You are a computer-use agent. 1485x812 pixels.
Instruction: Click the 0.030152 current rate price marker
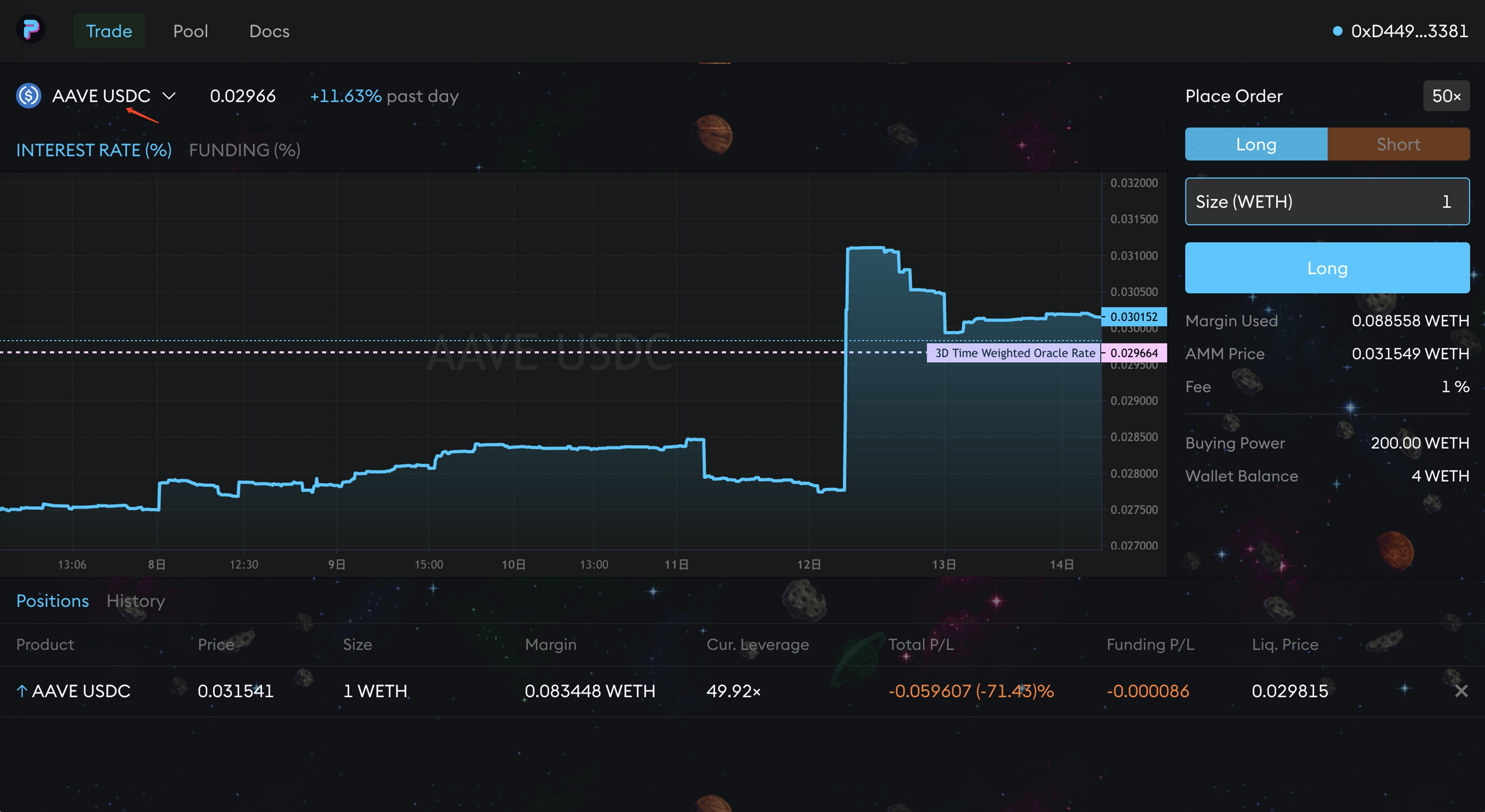click(1133, 316)
